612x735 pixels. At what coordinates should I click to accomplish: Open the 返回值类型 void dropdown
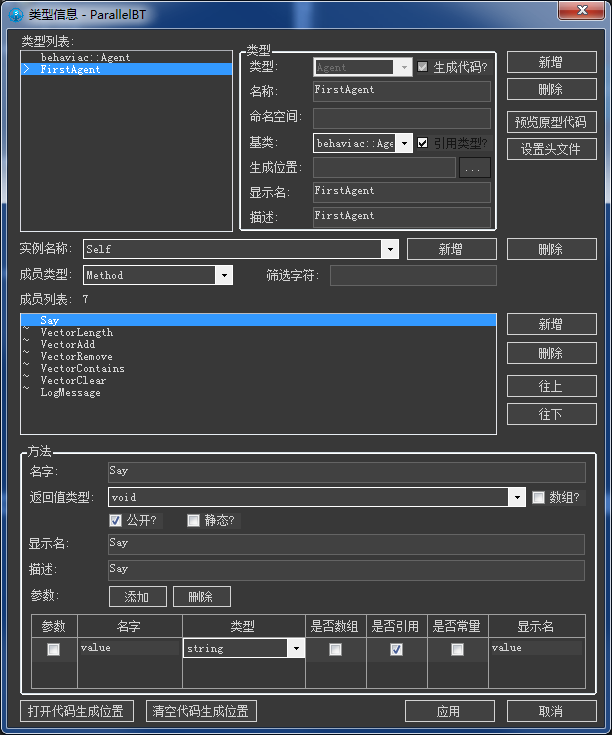[x=516, y=497]
